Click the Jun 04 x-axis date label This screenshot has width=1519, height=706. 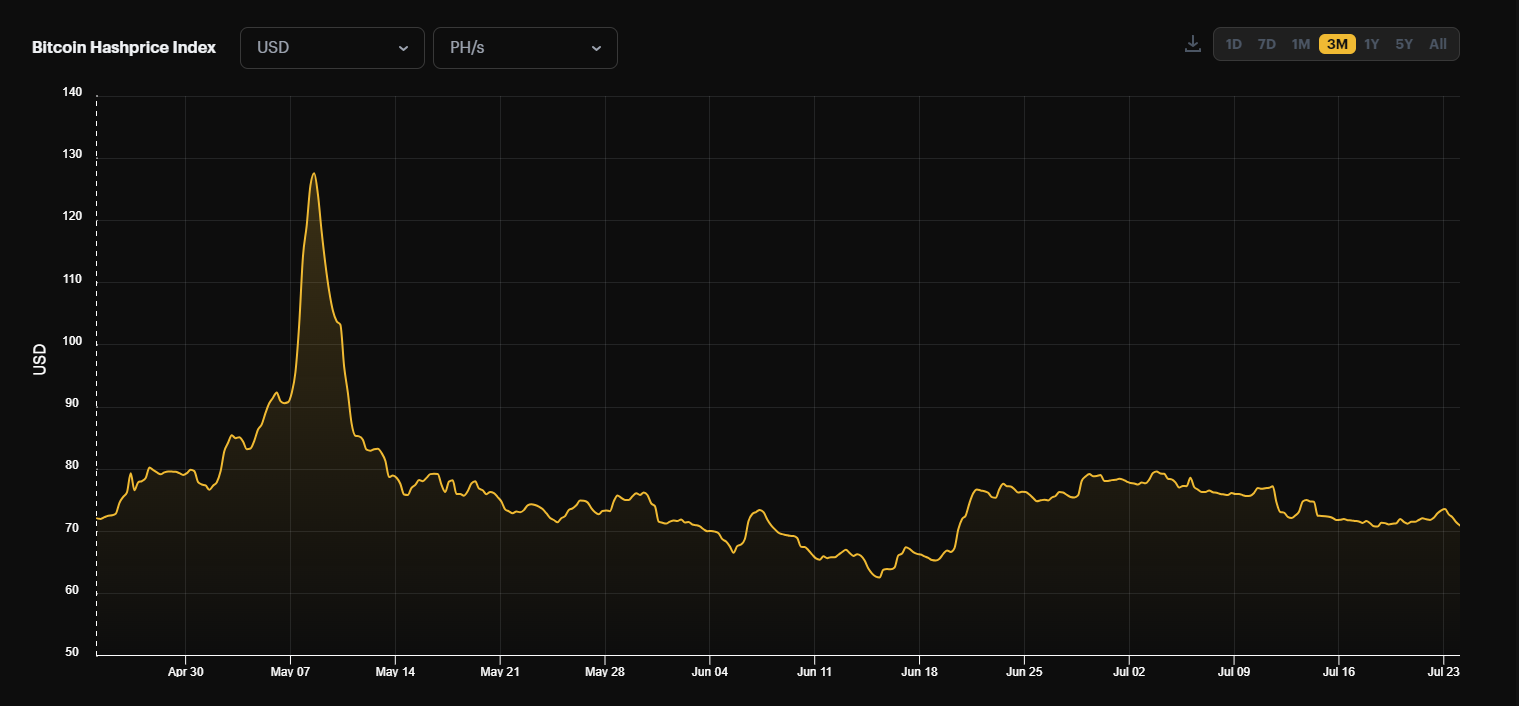pos(709,672)
